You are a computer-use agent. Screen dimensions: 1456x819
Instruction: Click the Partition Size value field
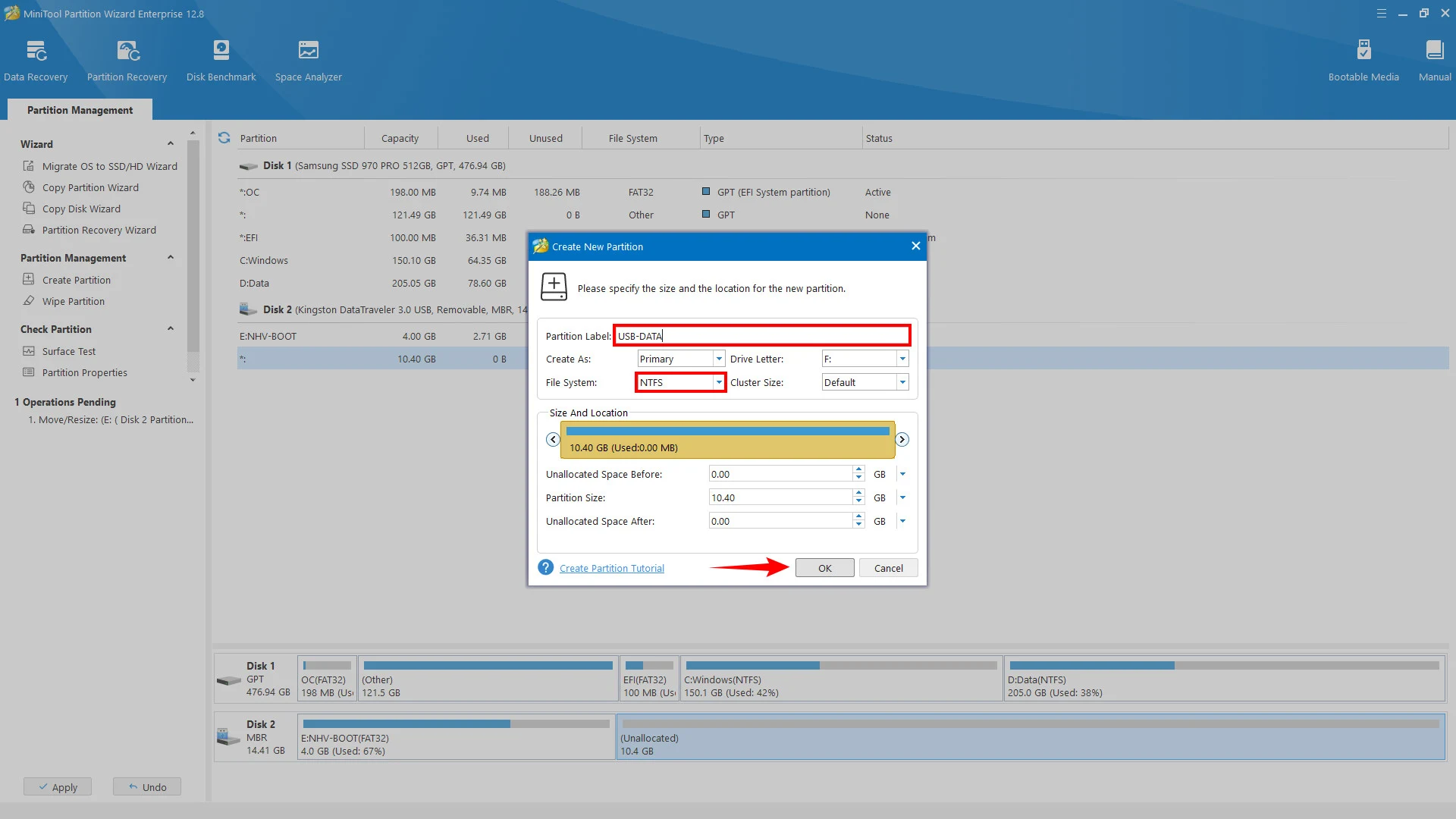[x=780, y=497]
